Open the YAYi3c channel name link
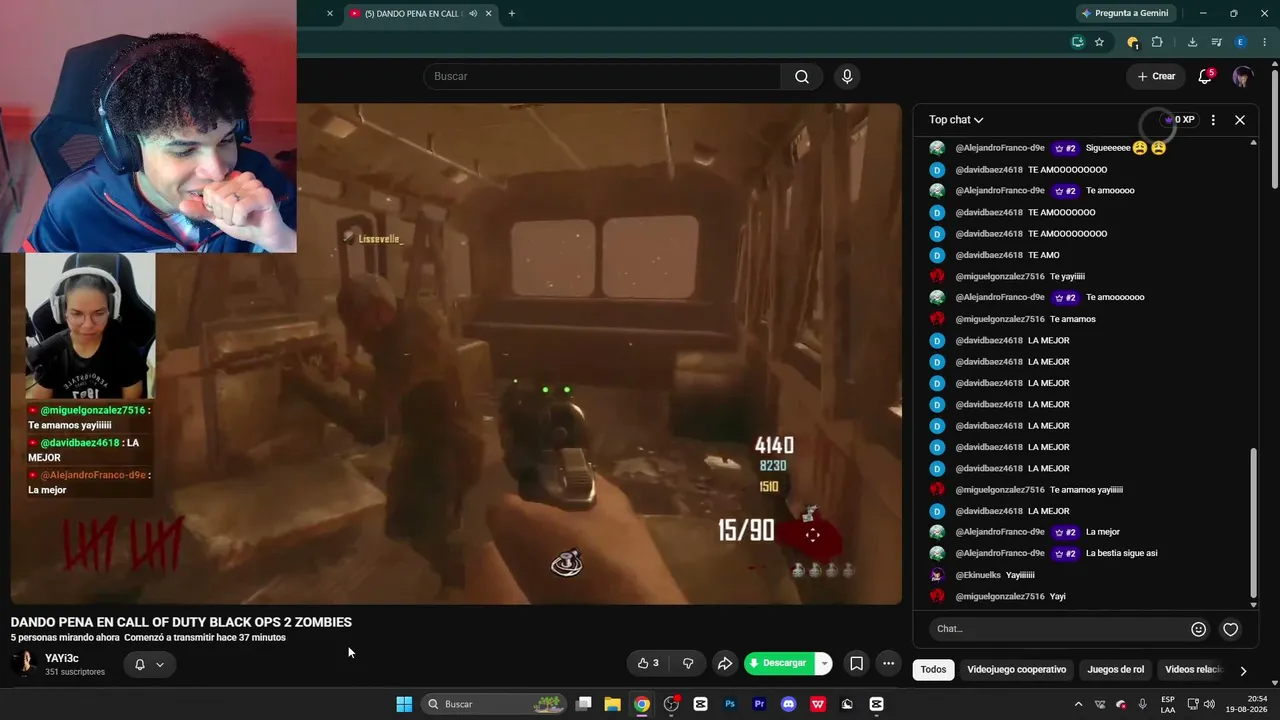1280x720 pixels. click(x=62, y=658)
